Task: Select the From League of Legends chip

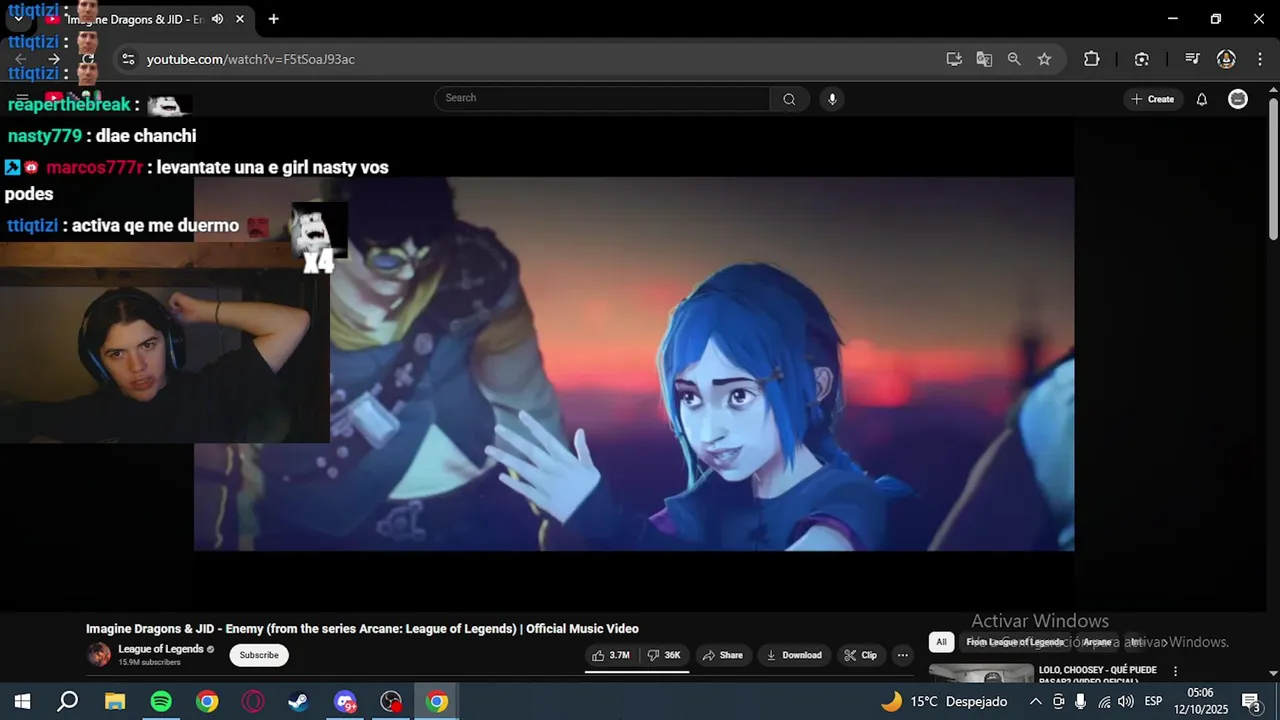Action: [1014, 642]
